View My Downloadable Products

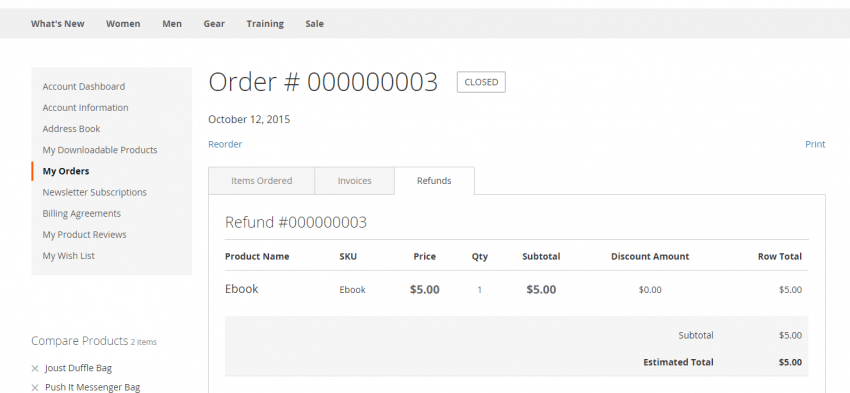coord(100,150)
